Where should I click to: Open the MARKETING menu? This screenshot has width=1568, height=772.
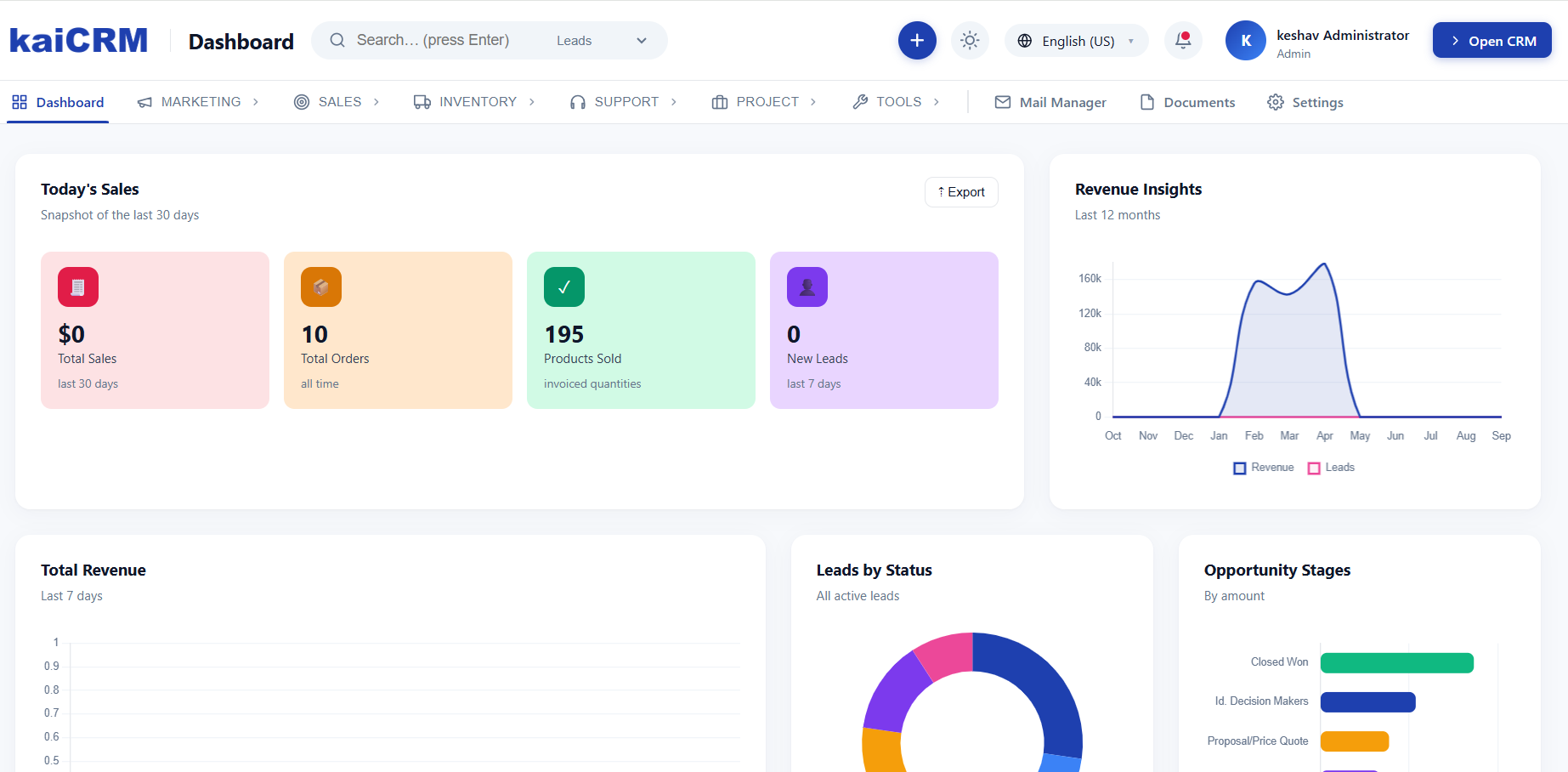pyautogui.click(x=198, y=102)
